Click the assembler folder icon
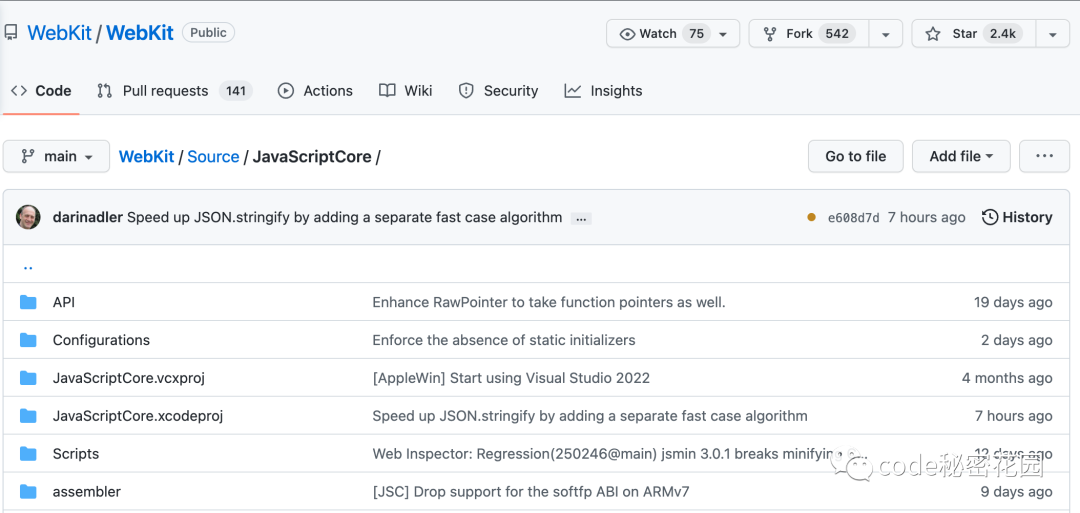 pyautogui.click(x=28, y=492)
